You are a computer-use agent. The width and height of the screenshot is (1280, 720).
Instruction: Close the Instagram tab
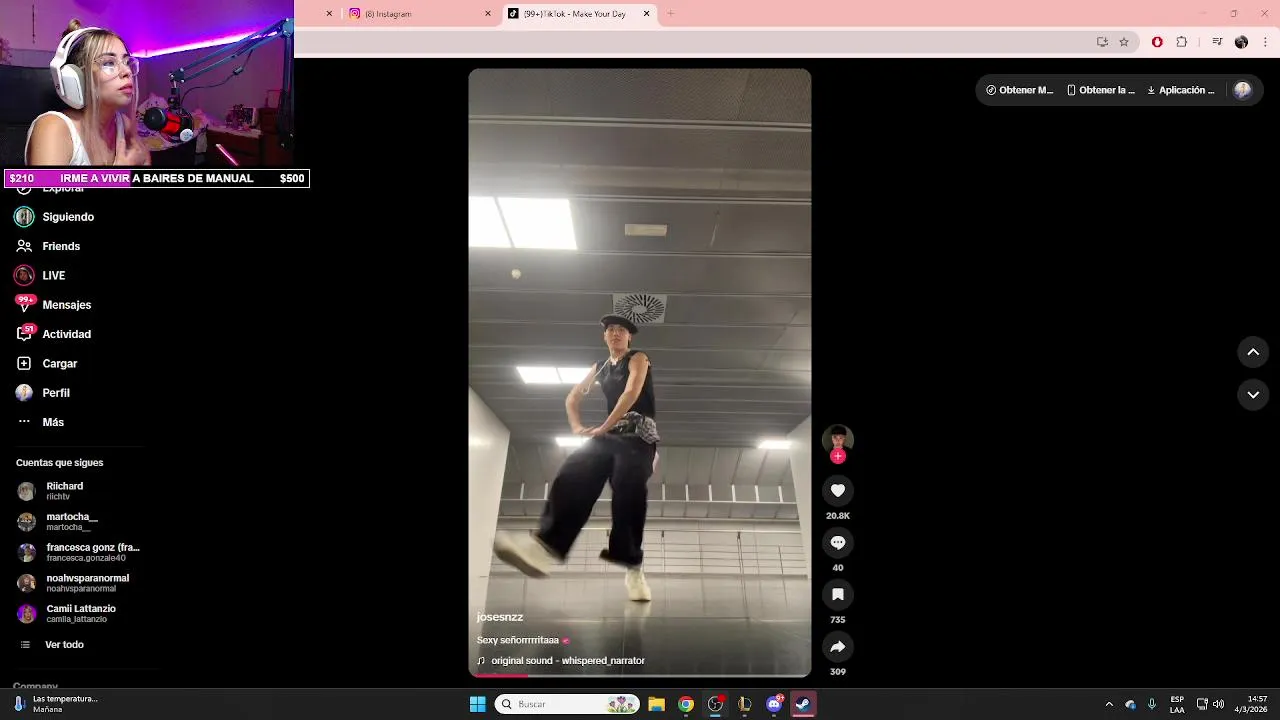[x=488, y=14]
